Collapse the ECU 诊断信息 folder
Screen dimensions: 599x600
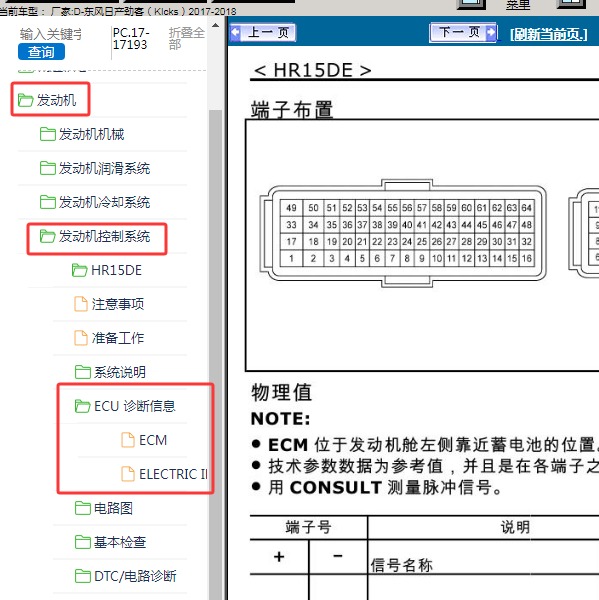(135, 406)
